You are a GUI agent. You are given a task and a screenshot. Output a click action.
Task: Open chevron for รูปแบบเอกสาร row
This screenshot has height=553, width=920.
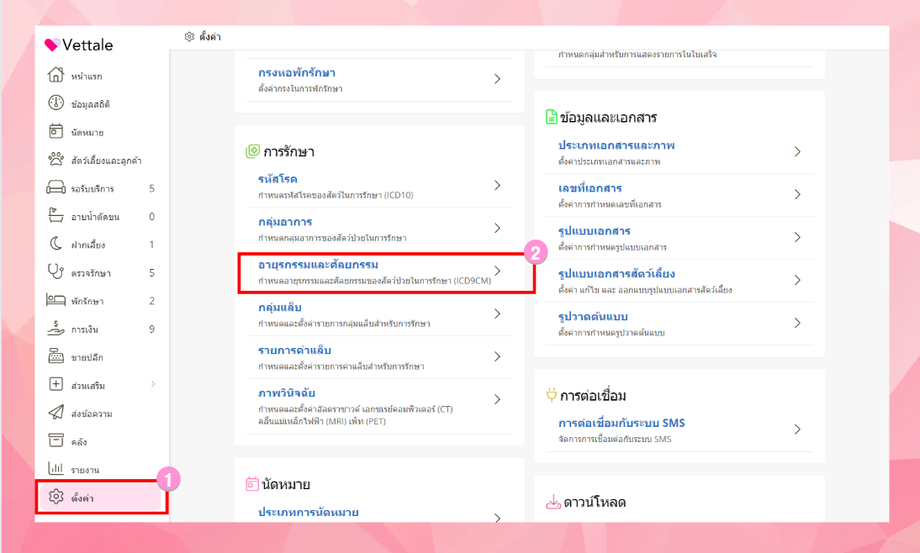pos(797,238)
